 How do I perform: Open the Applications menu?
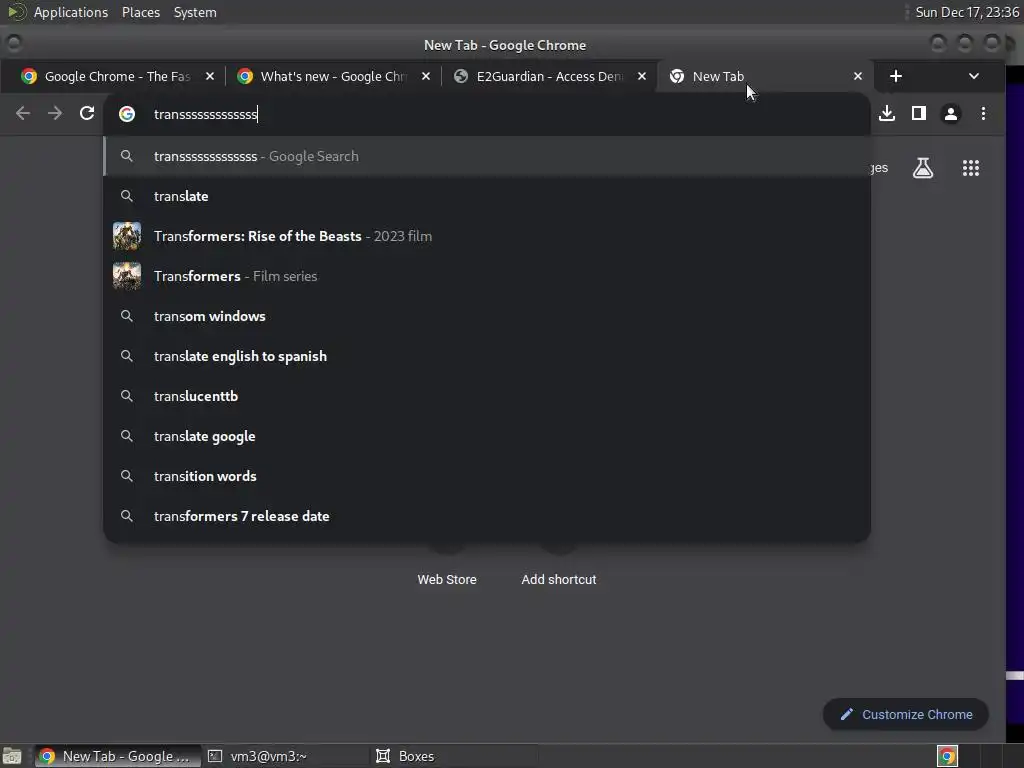71,12
